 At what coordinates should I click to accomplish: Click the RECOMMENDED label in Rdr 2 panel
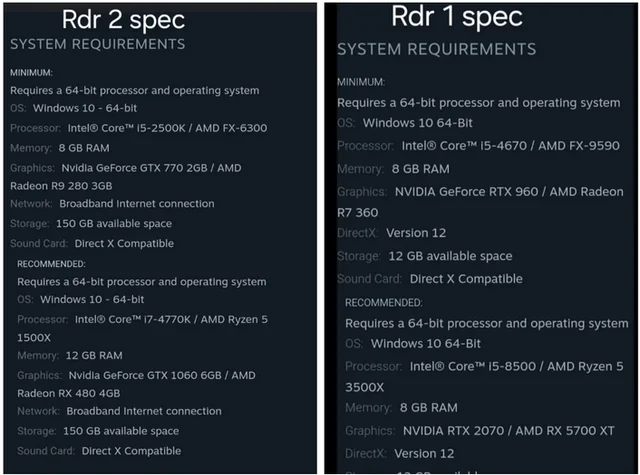click(51, 263)
